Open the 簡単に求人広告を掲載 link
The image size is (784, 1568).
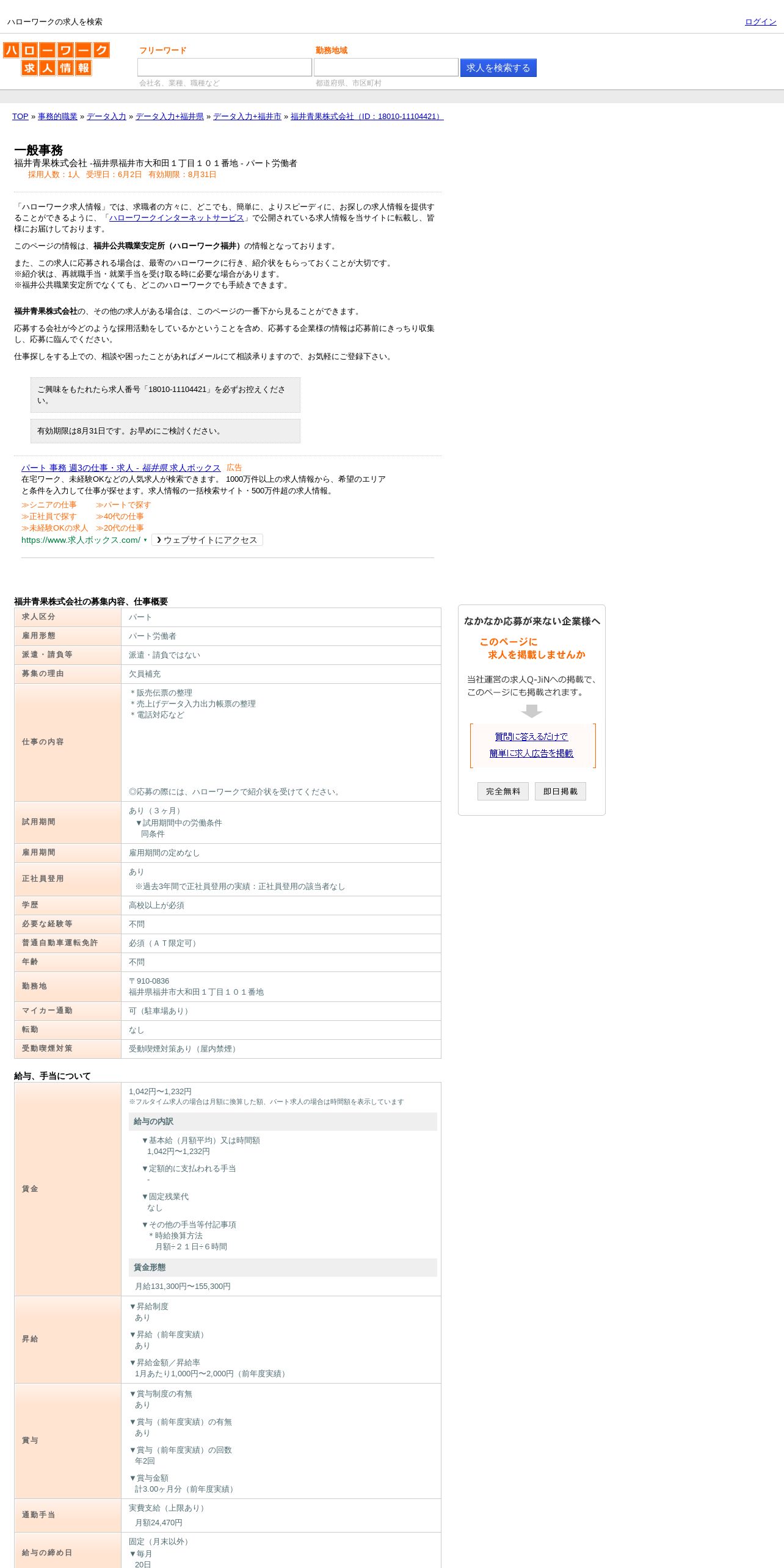tap(531, 753)
